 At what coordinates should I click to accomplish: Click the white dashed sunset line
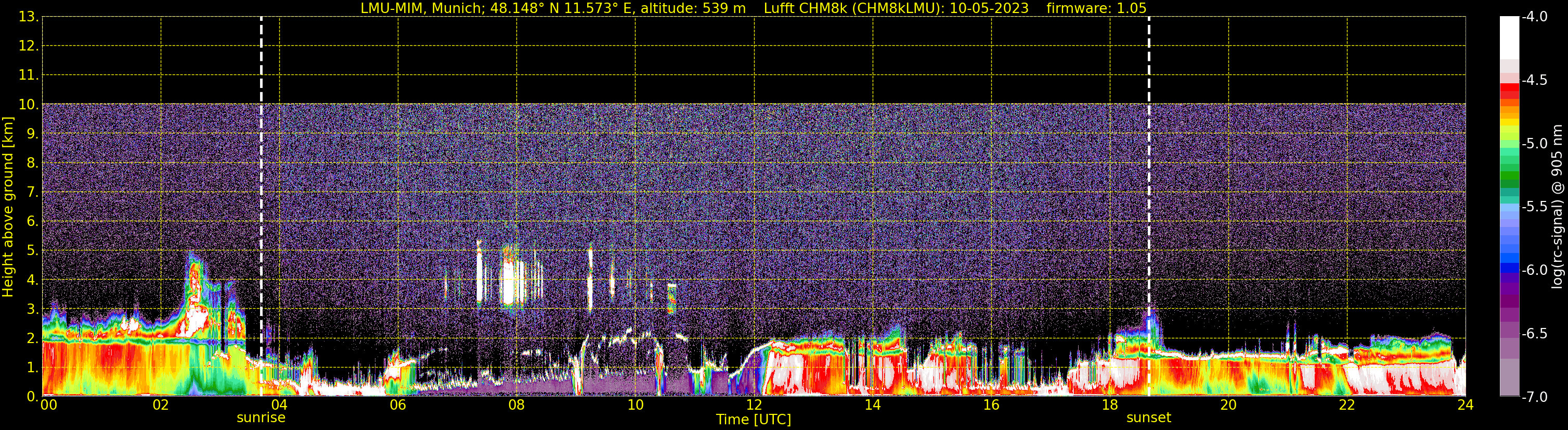1149,183
